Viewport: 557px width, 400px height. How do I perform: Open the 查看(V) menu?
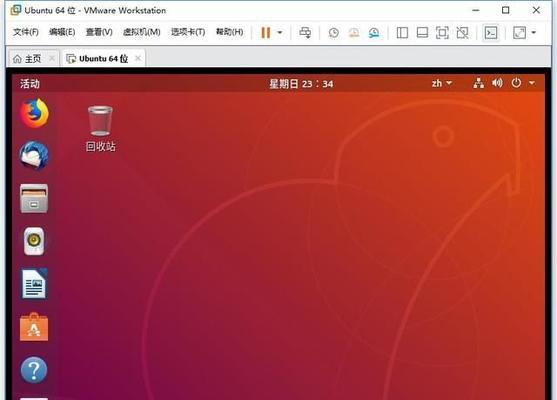pos(99,32)
